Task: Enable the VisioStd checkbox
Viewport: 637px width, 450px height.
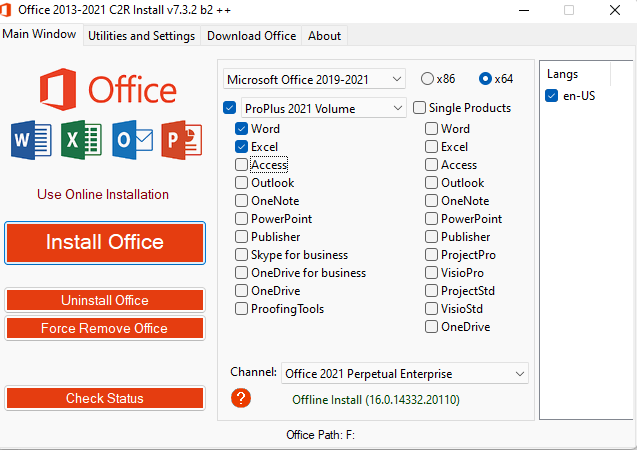Action: pyautogui.click(x=431, y=309)
